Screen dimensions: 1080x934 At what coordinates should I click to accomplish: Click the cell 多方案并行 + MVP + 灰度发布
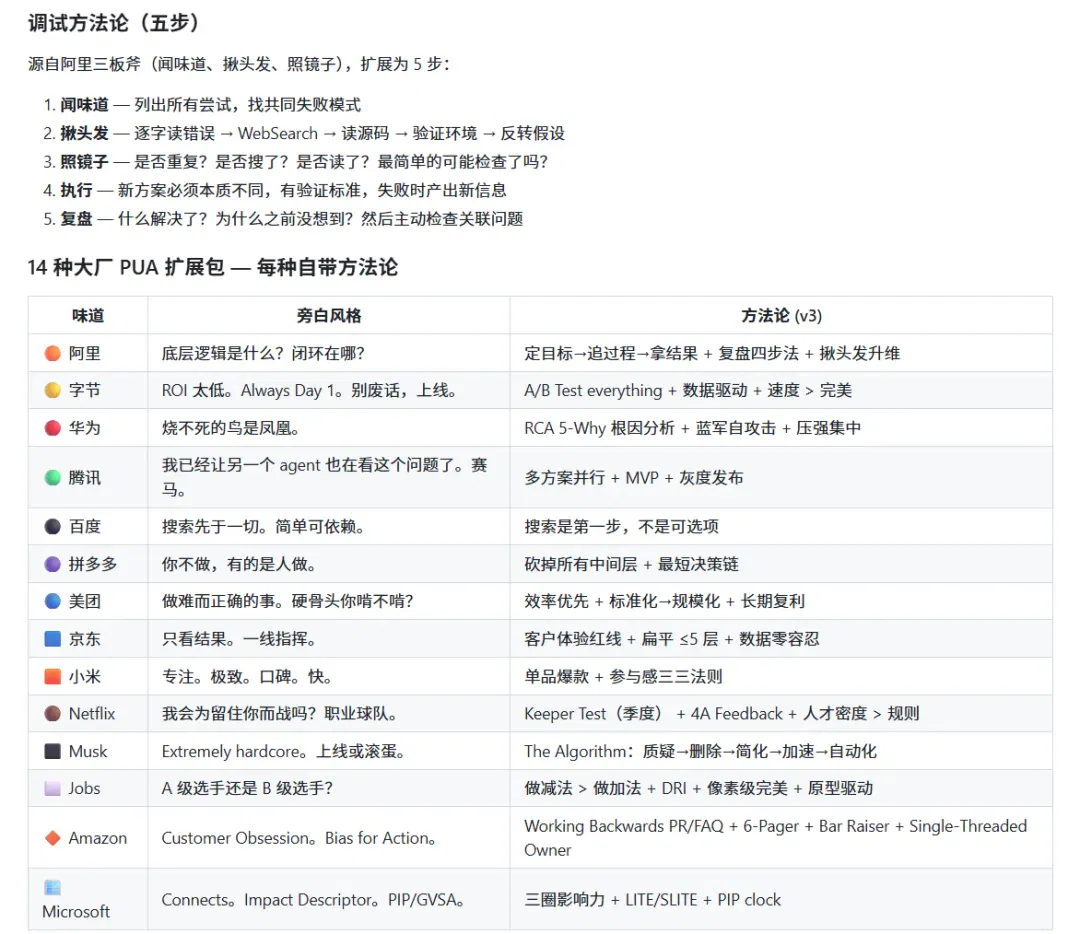click(781, 477)
